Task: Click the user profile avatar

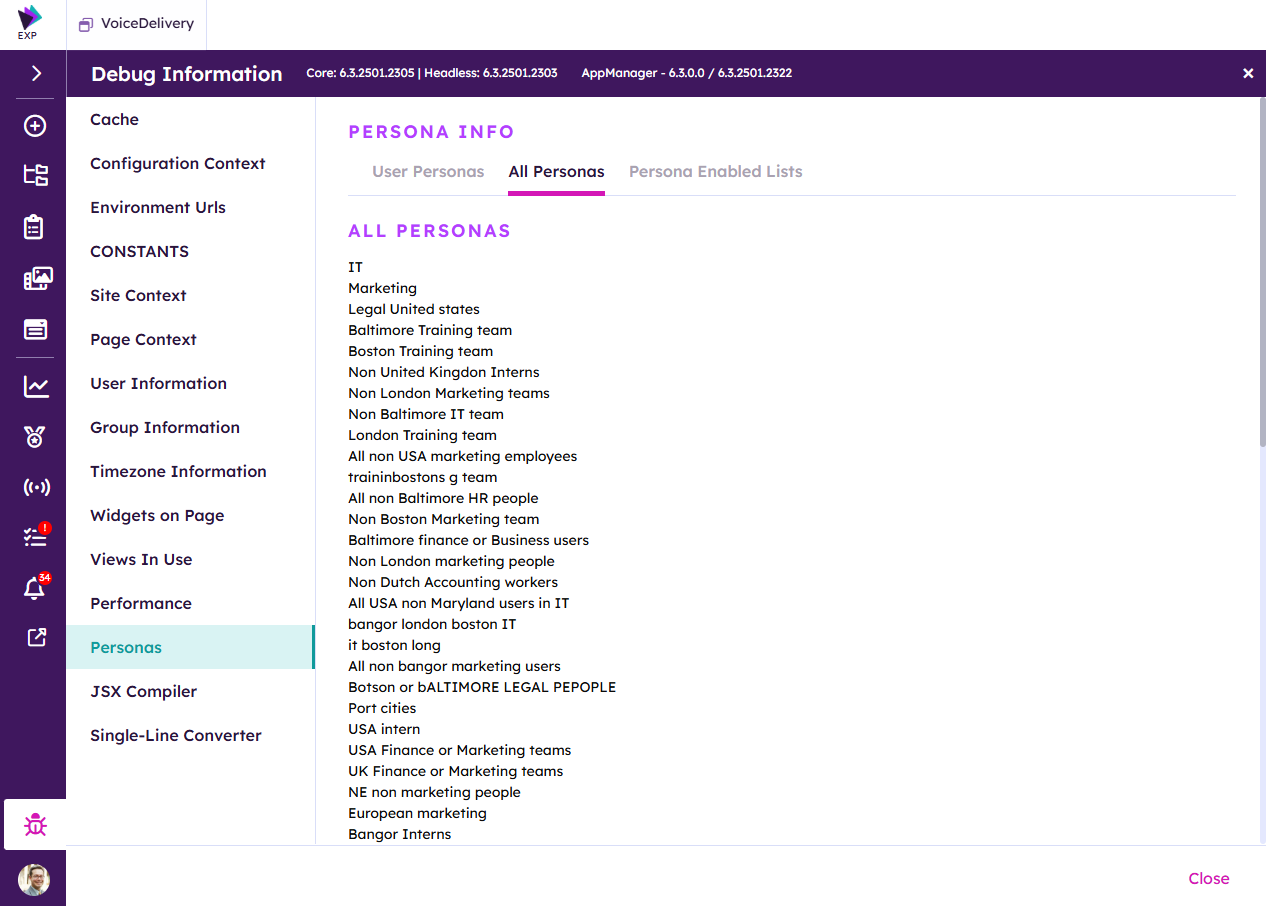Action: point(34,879)
